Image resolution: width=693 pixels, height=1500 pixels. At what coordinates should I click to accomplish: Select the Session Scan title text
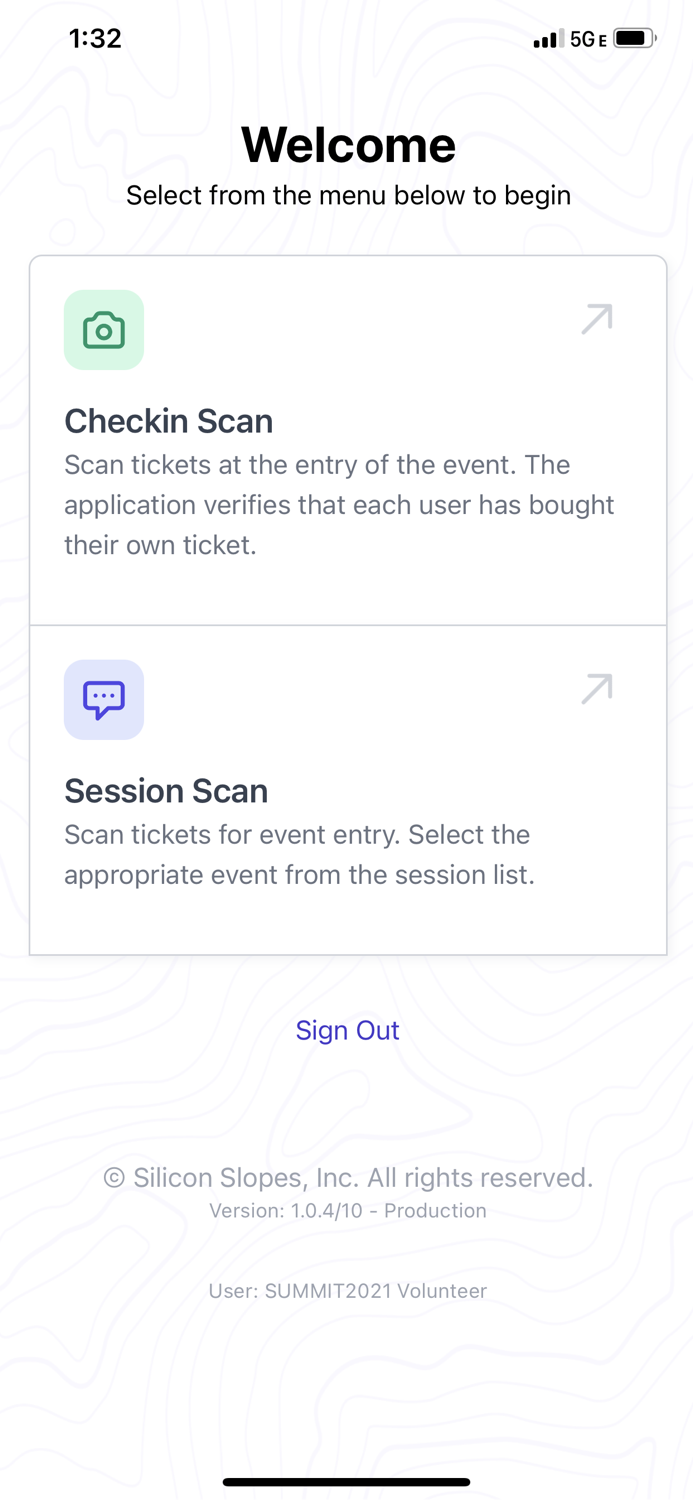166,791
